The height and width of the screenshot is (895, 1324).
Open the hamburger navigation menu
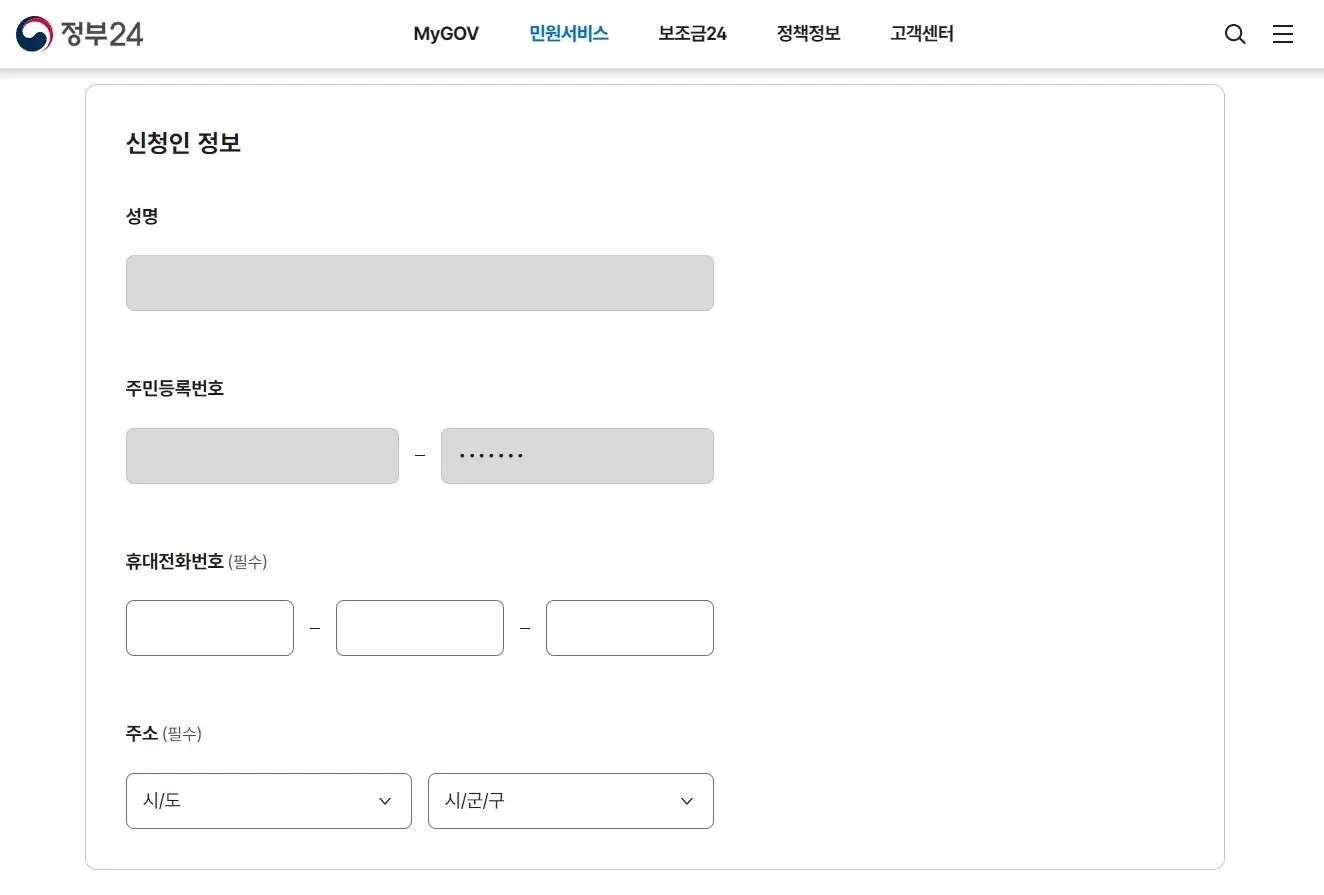[1283, 33]
